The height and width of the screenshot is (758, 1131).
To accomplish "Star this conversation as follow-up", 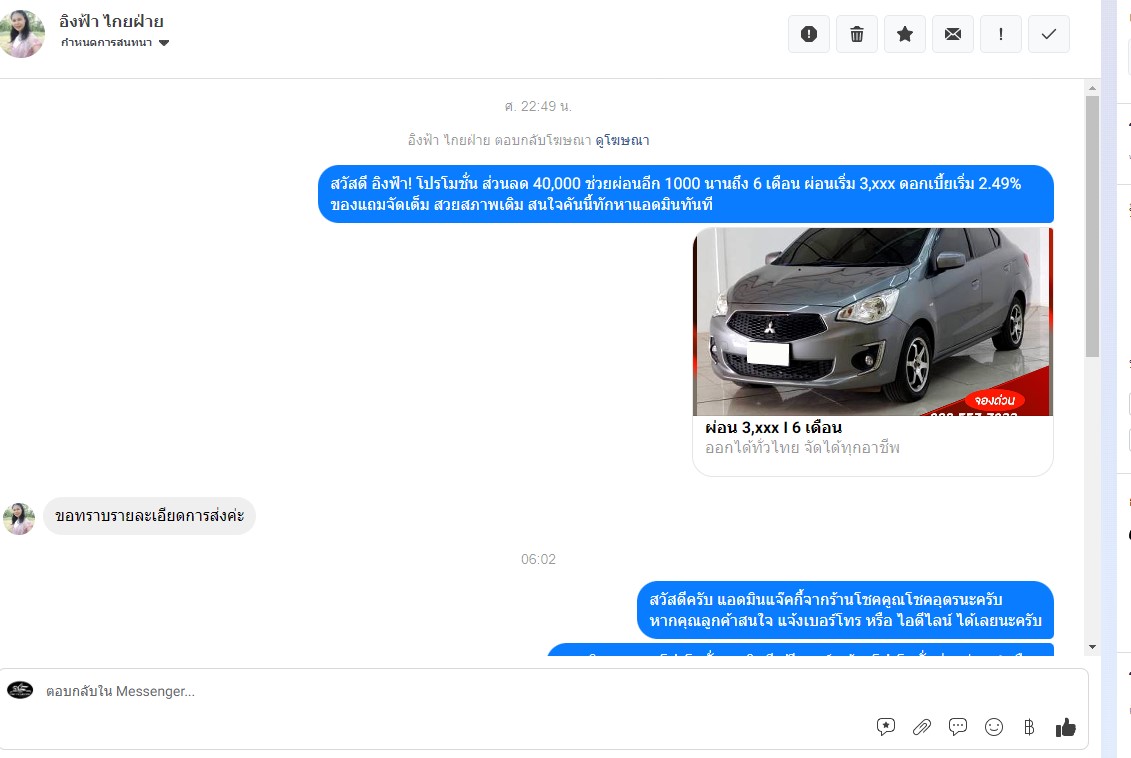I will coord(905,34).
